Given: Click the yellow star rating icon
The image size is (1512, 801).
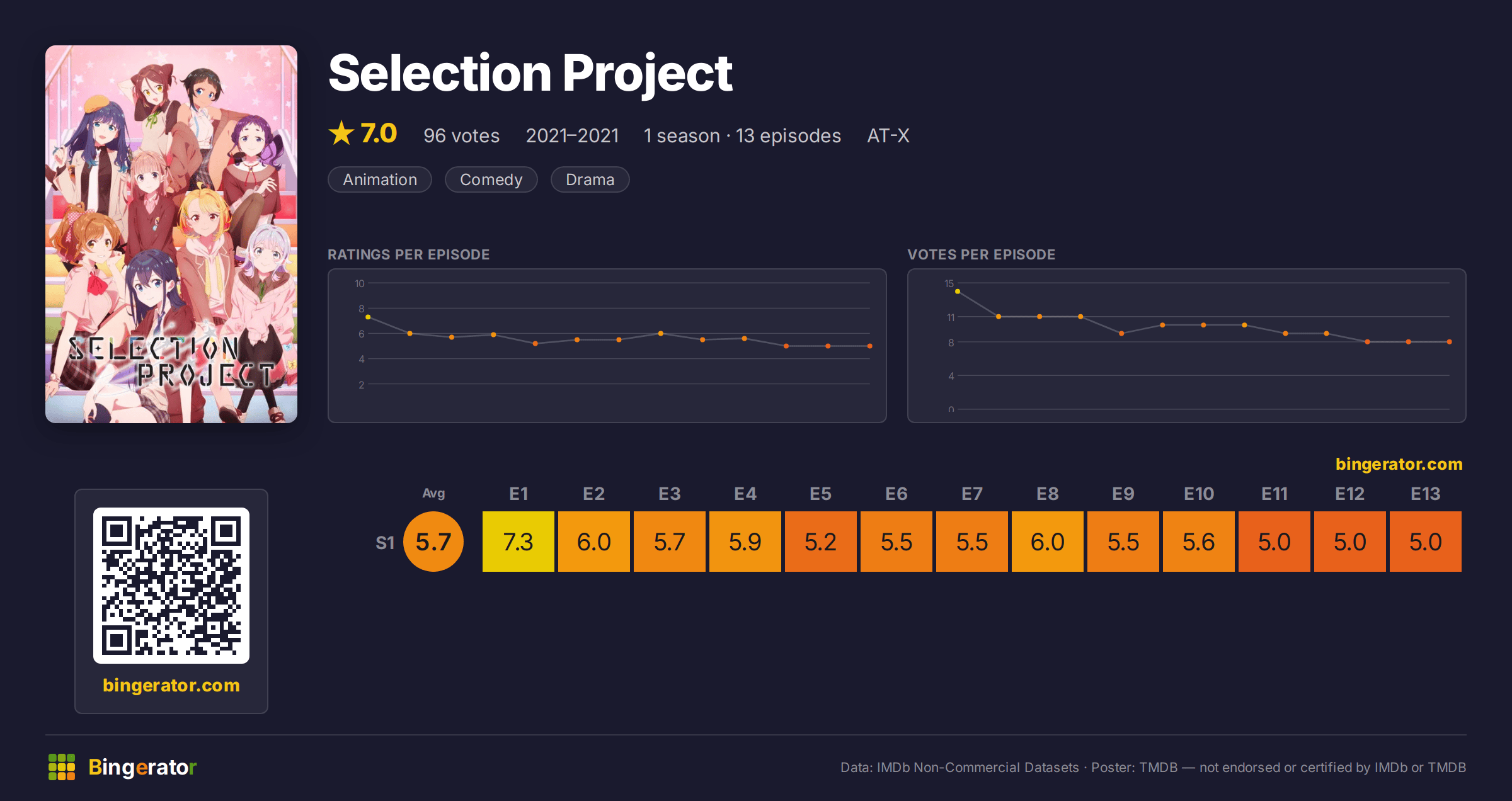Looking at the screenshot, I should click(x=341, y=133).
